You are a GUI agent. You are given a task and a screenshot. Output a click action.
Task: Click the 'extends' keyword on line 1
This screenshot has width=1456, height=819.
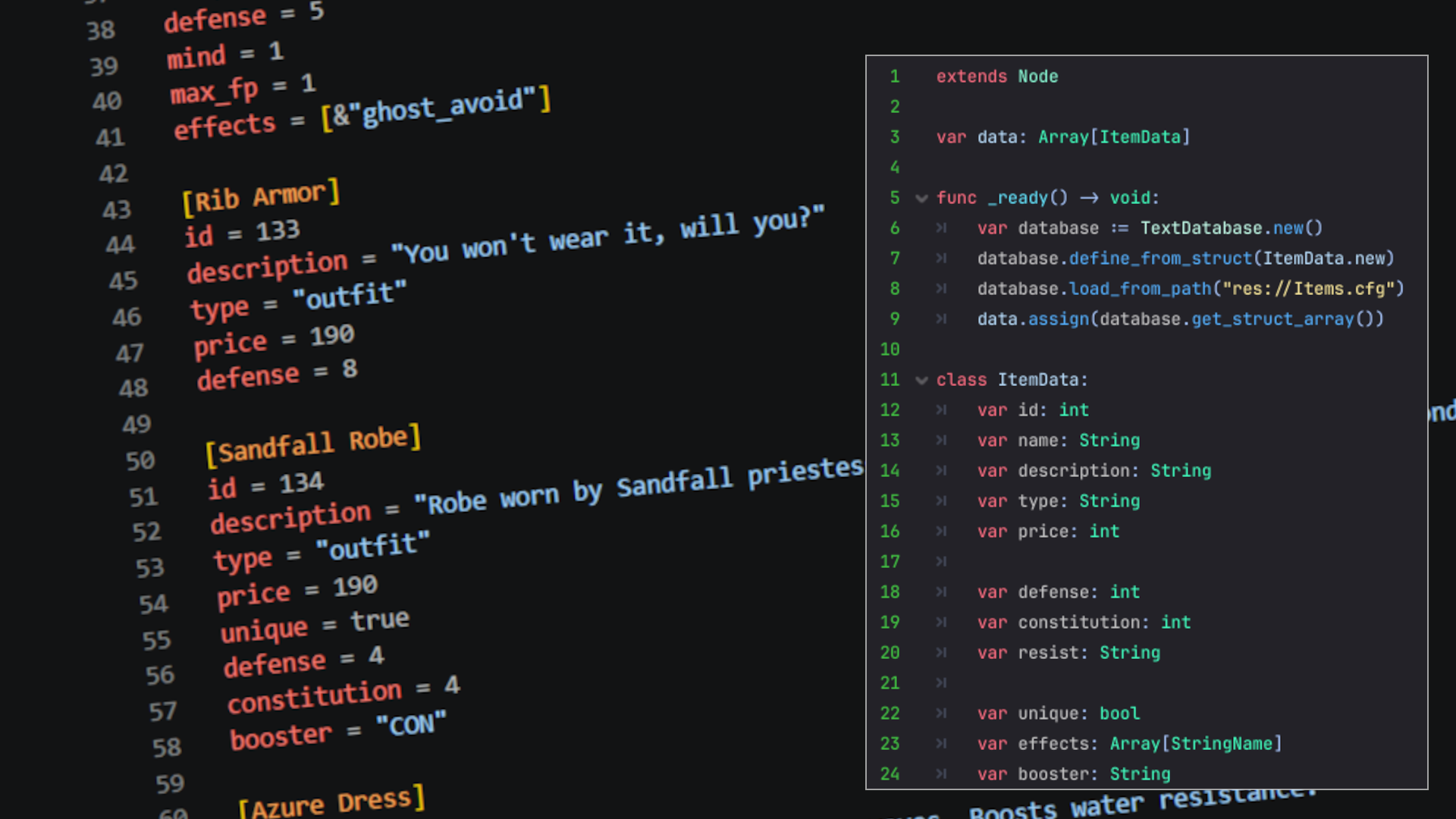971,77
